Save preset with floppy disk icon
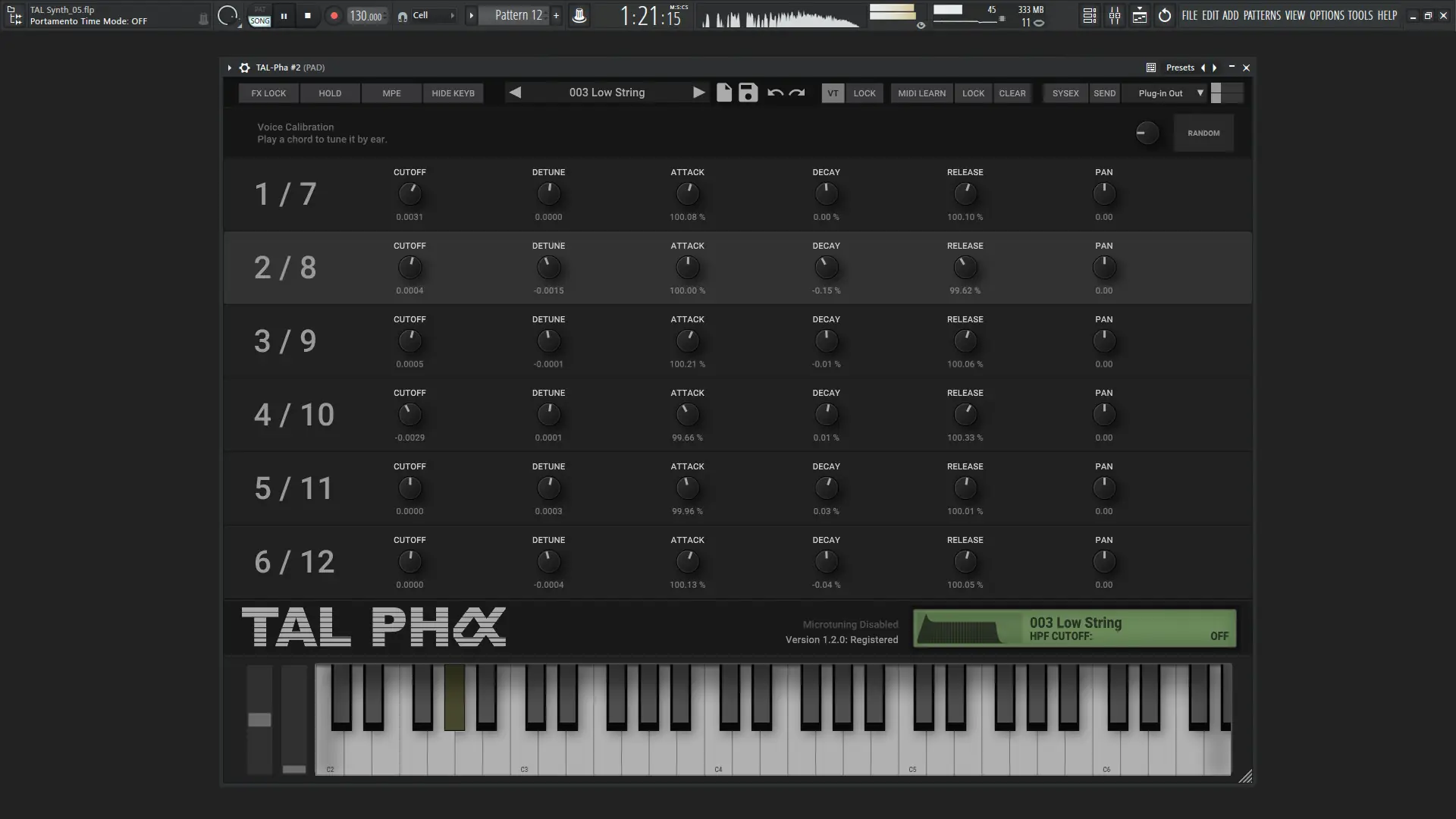This screenshot has height=819, width=1456. pos(748,93)
